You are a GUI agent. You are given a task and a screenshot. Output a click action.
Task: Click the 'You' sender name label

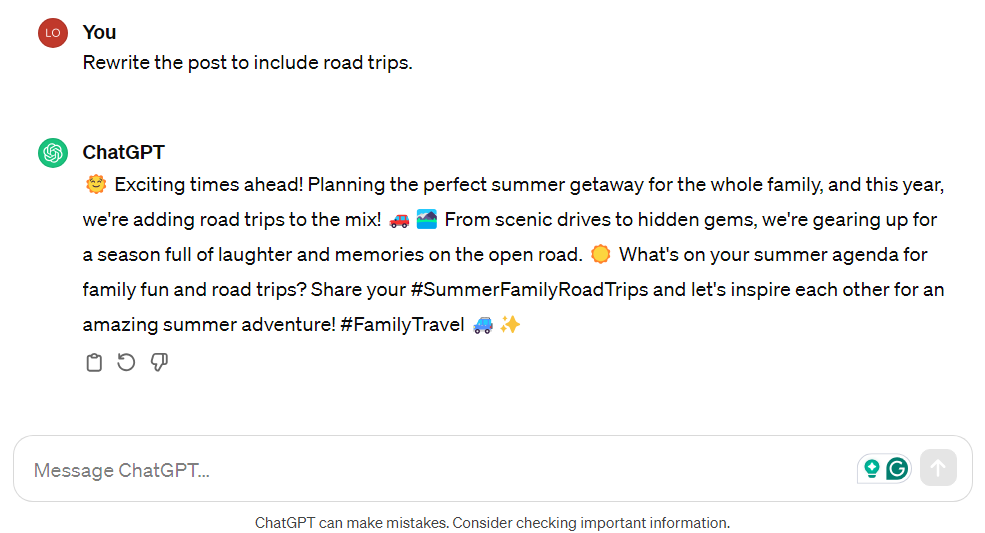99,32
